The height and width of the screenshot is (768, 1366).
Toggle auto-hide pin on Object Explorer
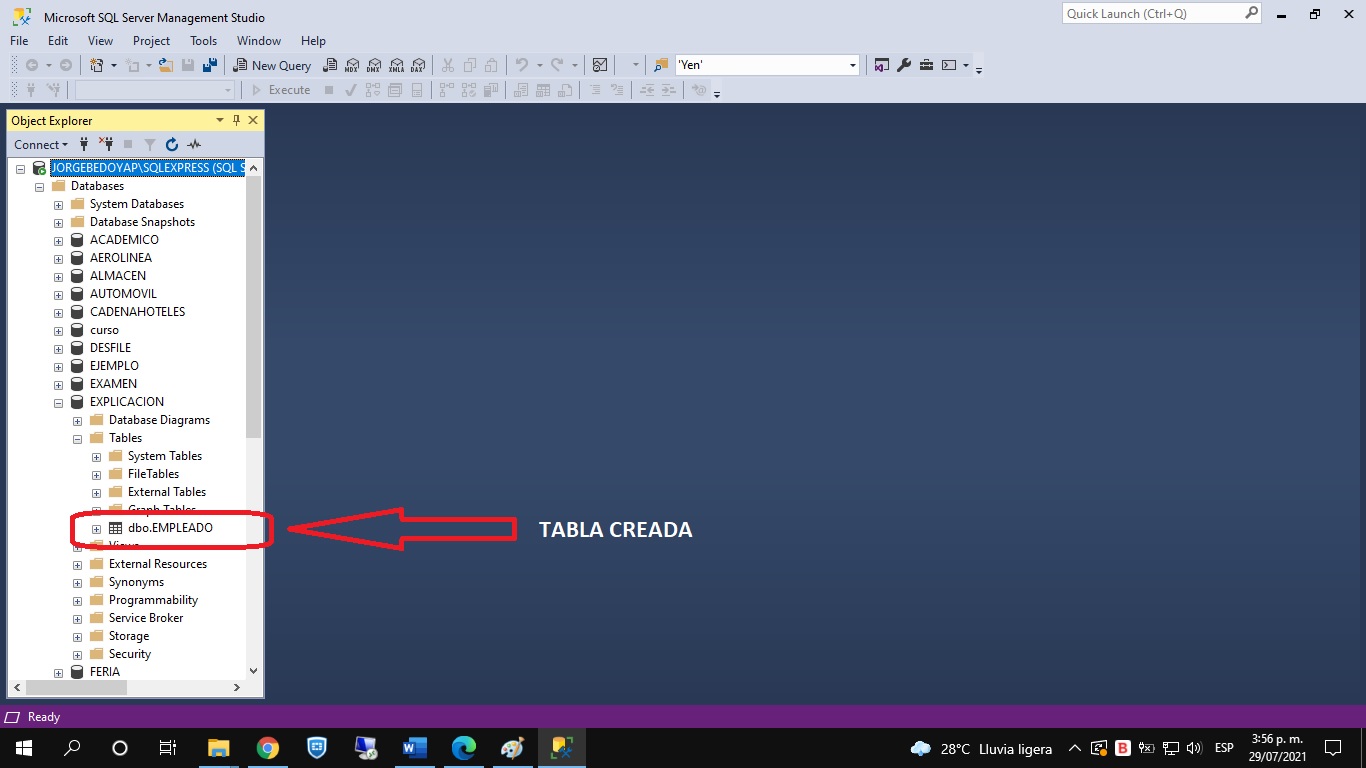point(237,120)
